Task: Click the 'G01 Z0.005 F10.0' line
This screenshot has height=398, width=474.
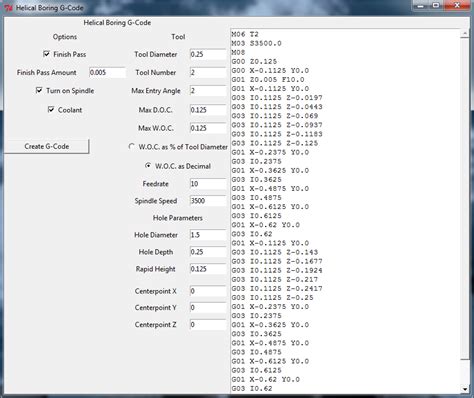Action: (x=268, y=79)
